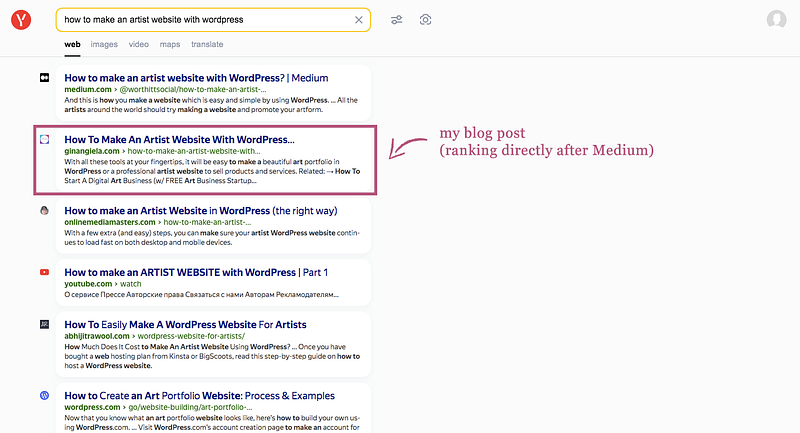Click Medium favicon beside first result
The image size is (800, 433).
(x=44, y=78)
